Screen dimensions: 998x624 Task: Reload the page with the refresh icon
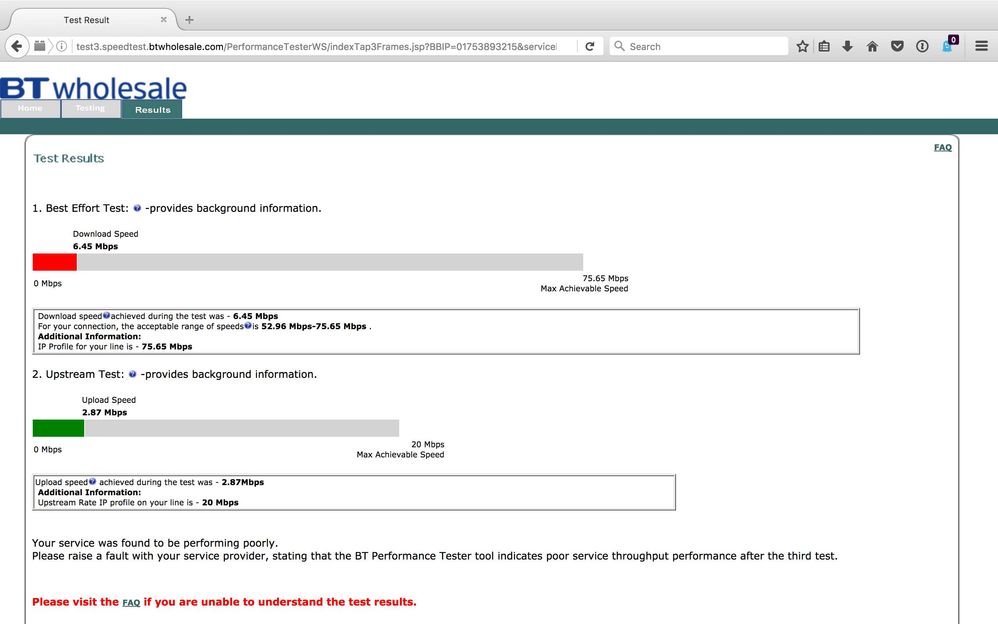click(590, 46)
